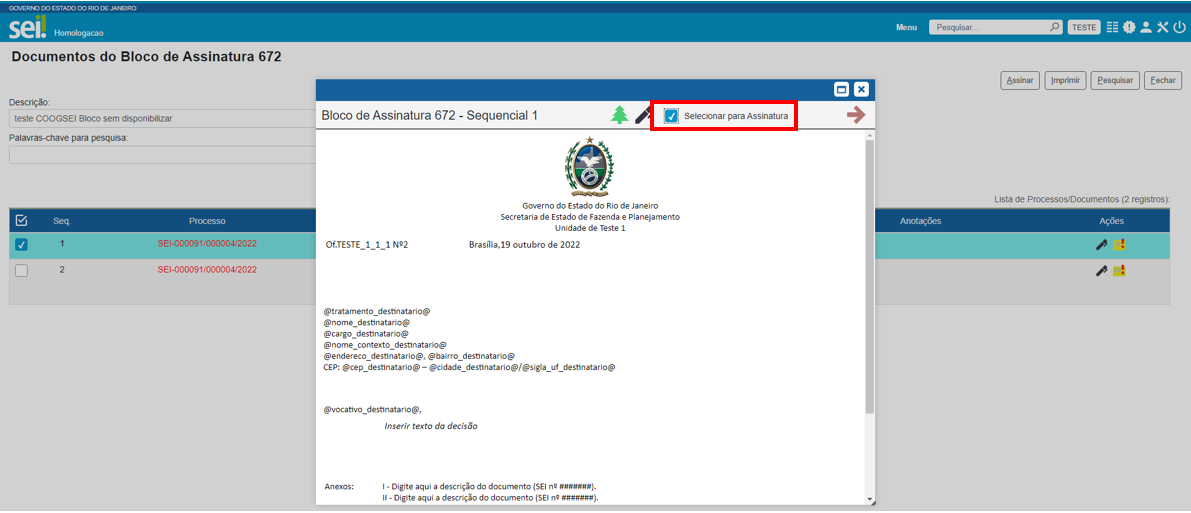
Task: Open the user profile icon
Action: [x=1146, y=27]
